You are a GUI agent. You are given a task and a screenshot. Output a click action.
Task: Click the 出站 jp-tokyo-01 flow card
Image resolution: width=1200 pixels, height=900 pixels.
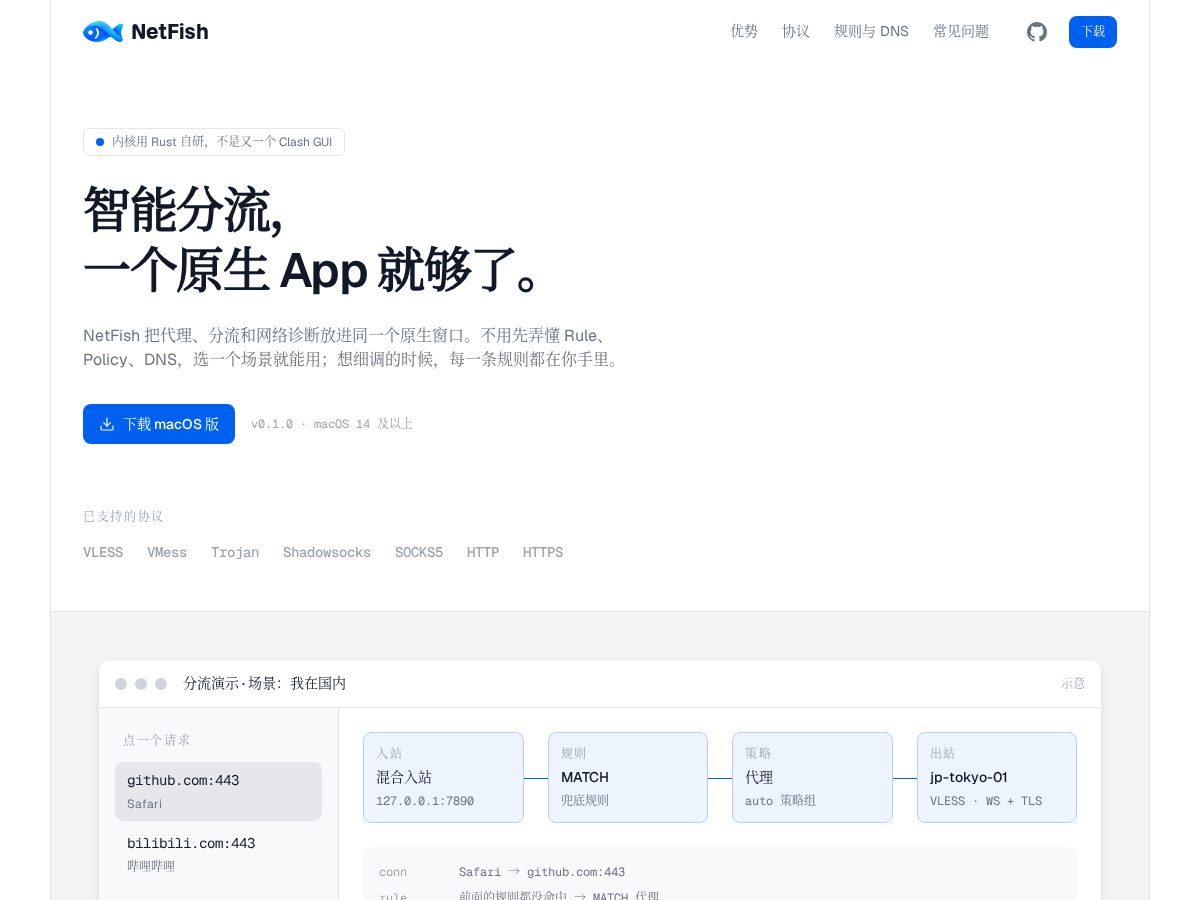pos(997,777)
